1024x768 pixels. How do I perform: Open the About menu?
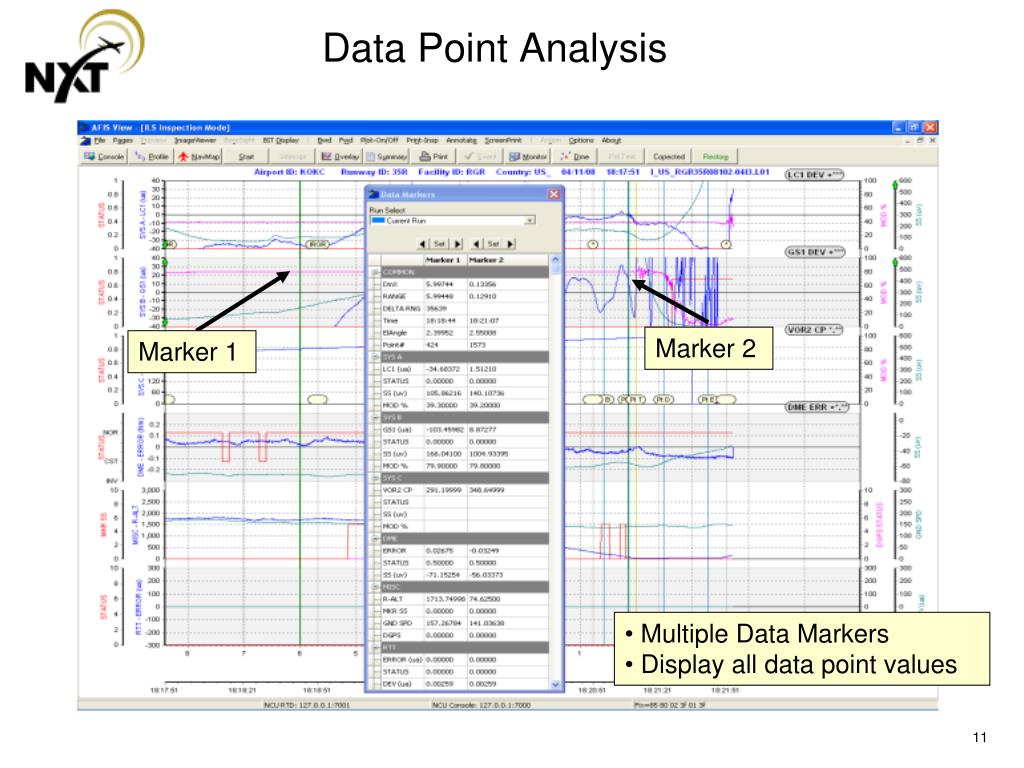coord(611,140)
